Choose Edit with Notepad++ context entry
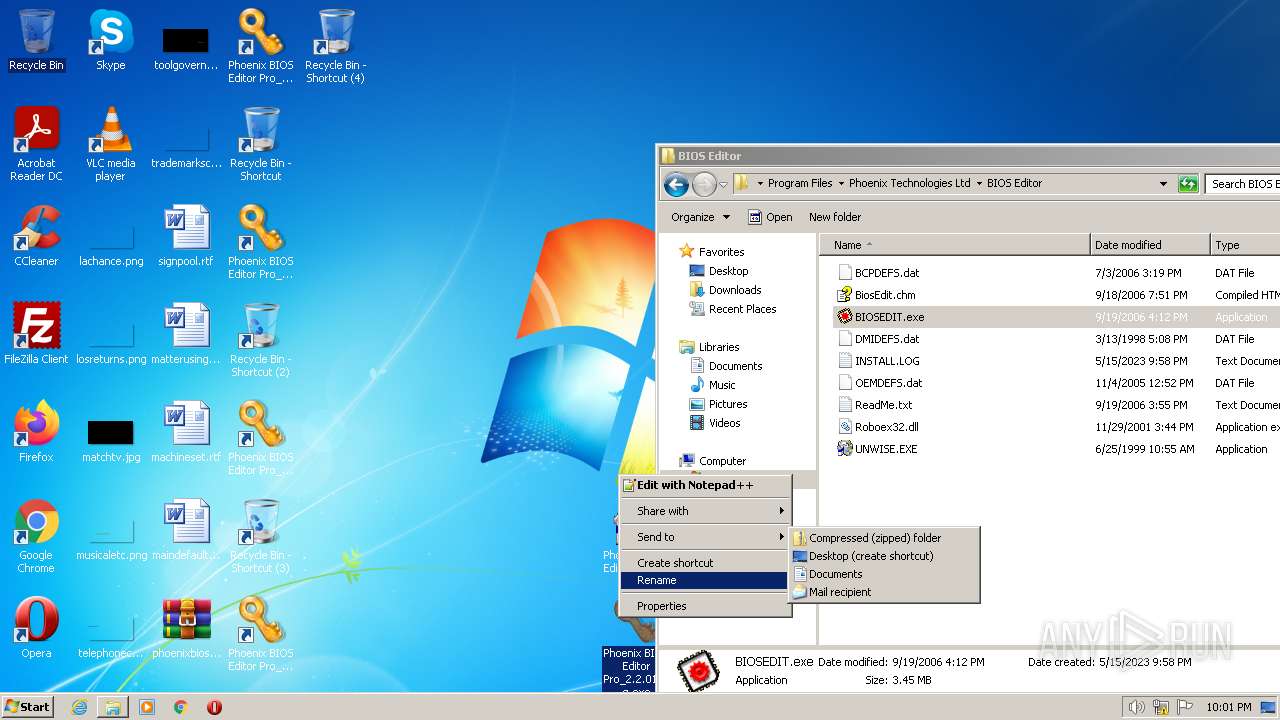 704,485
